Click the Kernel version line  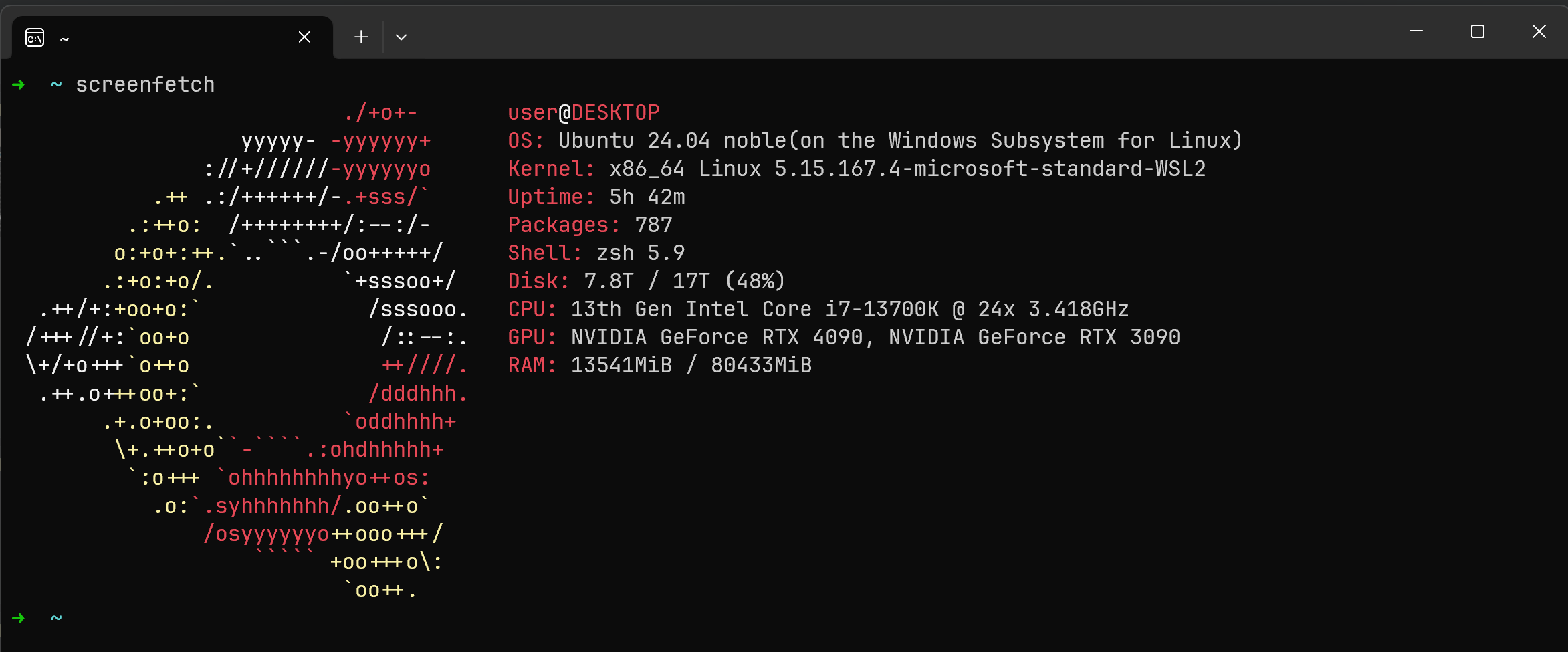pyautogui.click(x=857, y=169)
